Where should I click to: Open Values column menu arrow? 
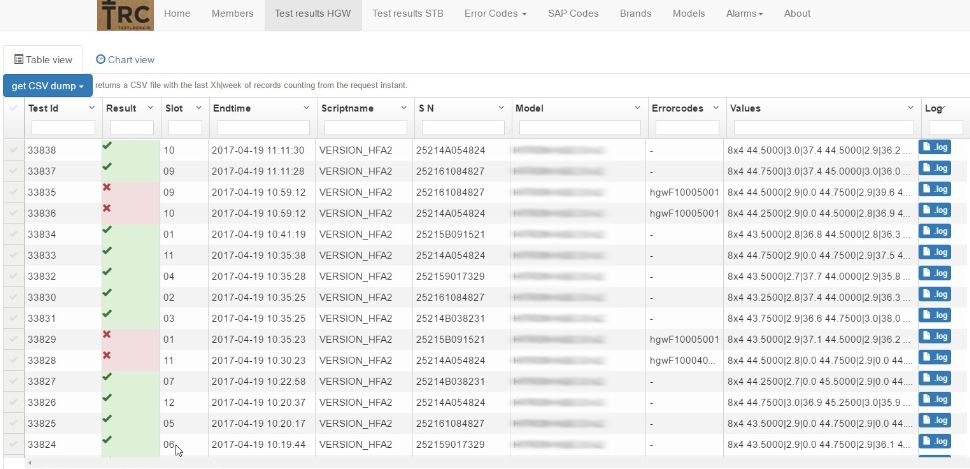pyautogui.click(x=911, y=108)
